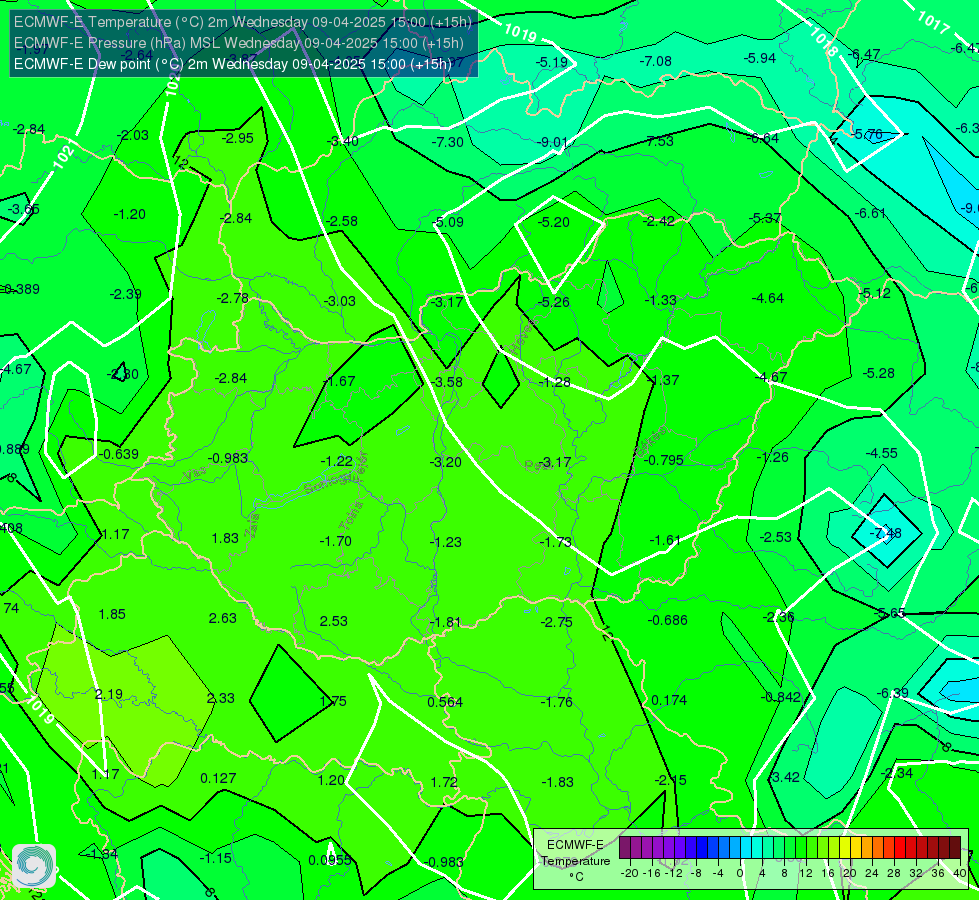Click the dew point value -1.20
The width and height of the screenshot is (979, 900).
[129, 214]
